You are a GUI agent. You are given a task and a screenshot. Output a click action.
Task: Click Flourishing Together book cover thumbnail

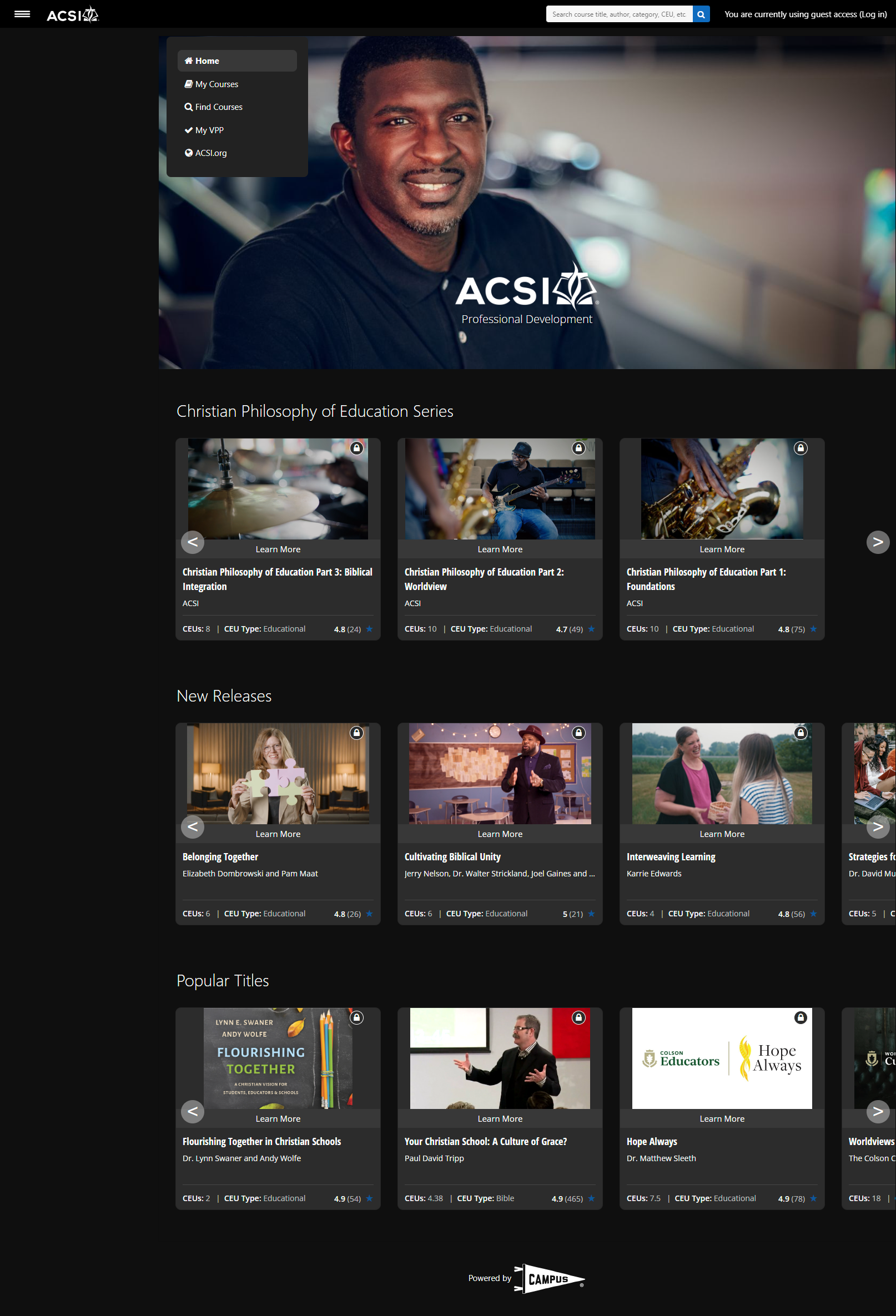point(278,1058)
